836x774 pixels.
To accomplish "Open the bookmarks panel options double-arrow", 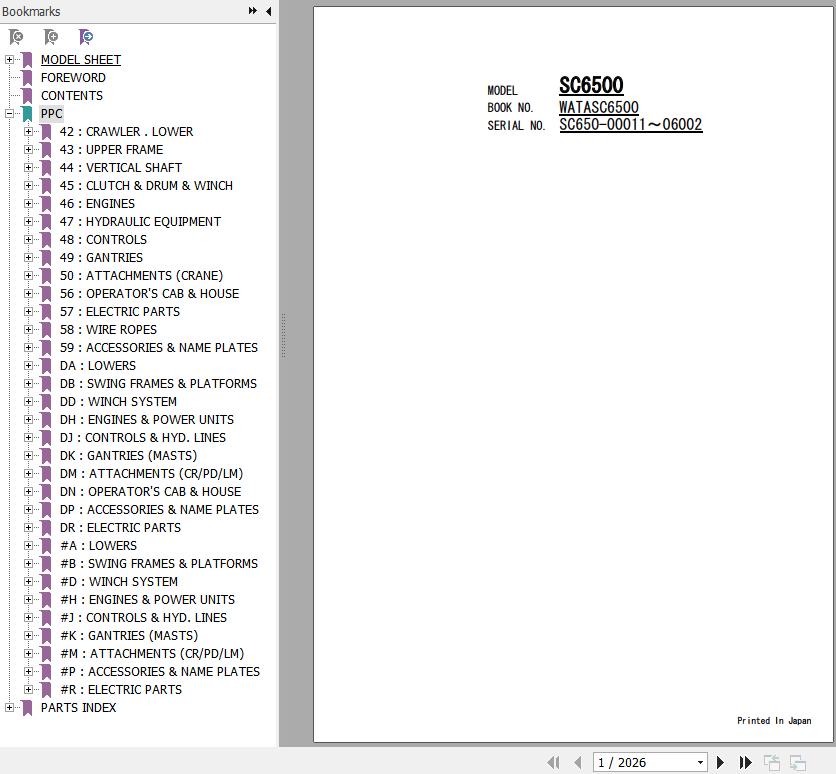I will pyautogui.click(x=253, y=11).
